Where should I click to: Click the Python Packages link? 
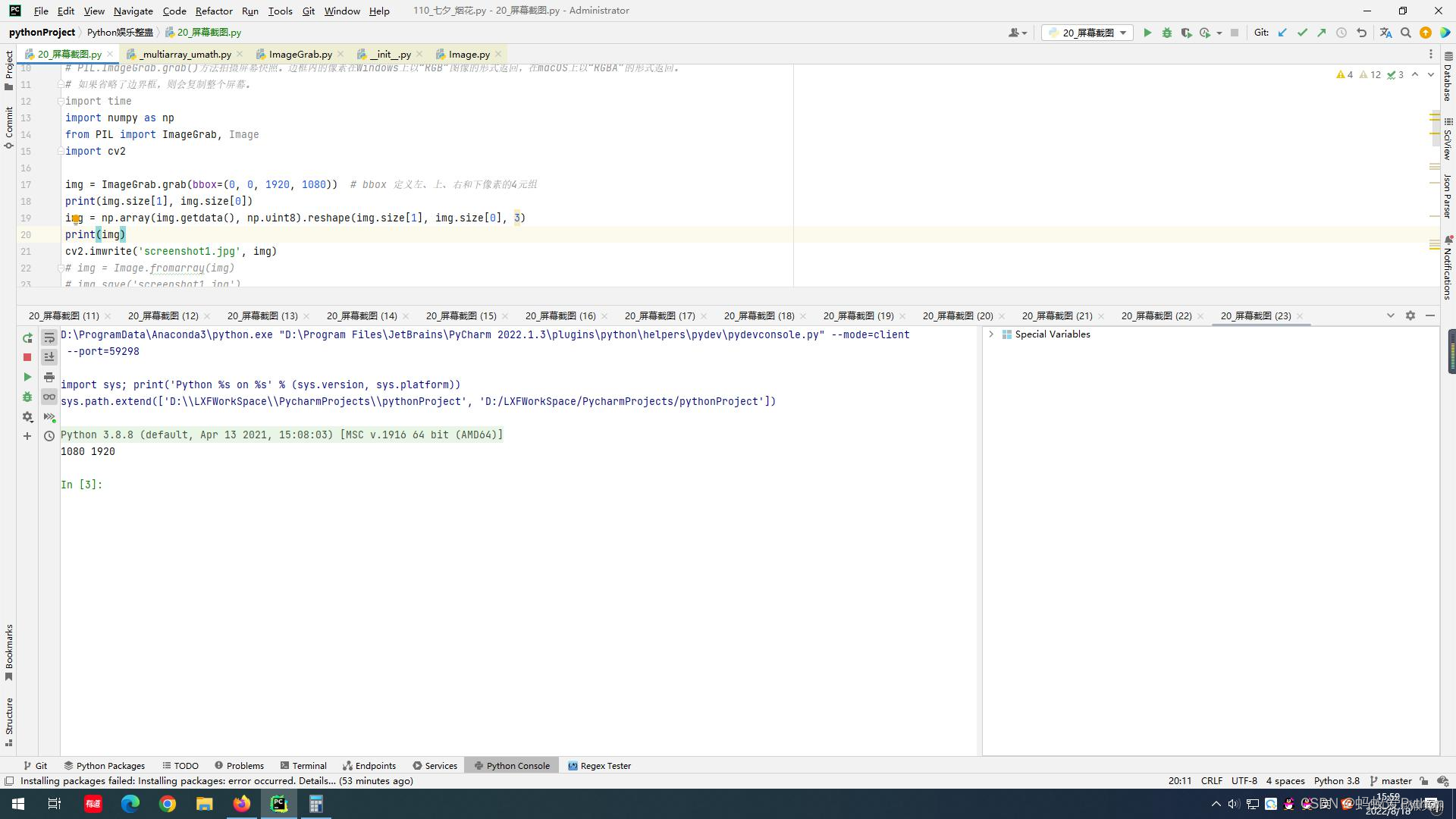[x=110, y=766]
